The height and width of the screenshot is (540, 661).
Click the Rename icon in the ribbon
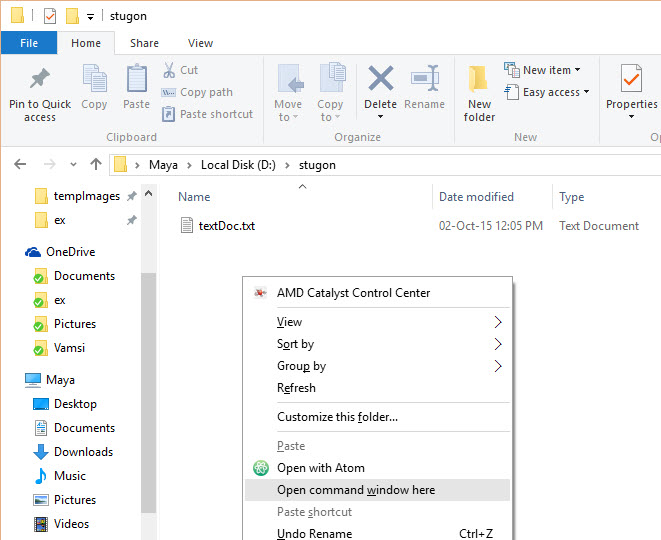tap(425, 80)
